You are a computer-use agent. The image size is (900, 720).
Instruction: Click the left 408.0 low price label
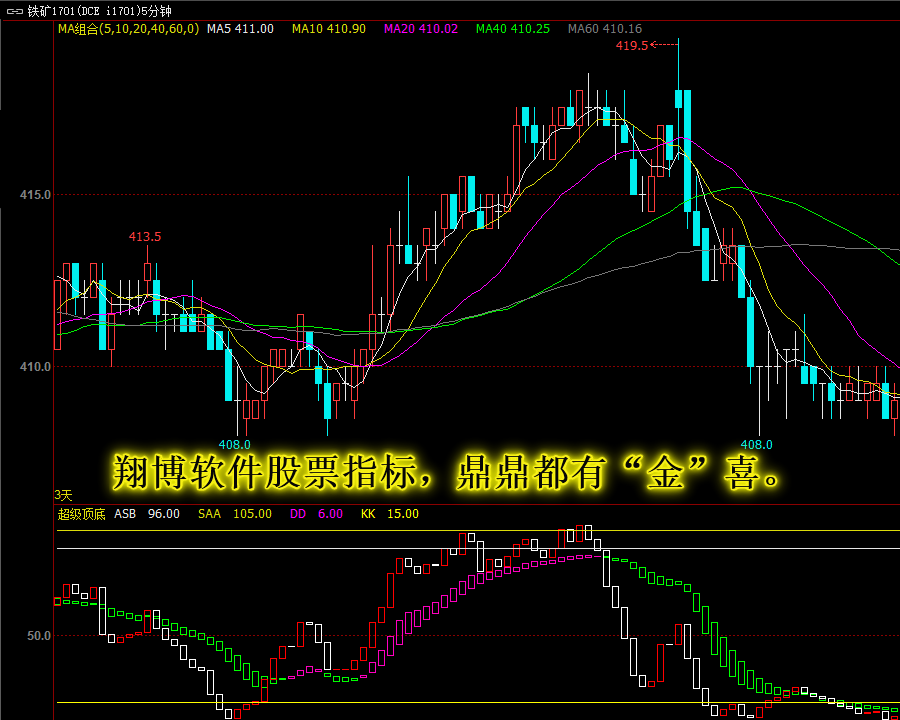(234, 444)
